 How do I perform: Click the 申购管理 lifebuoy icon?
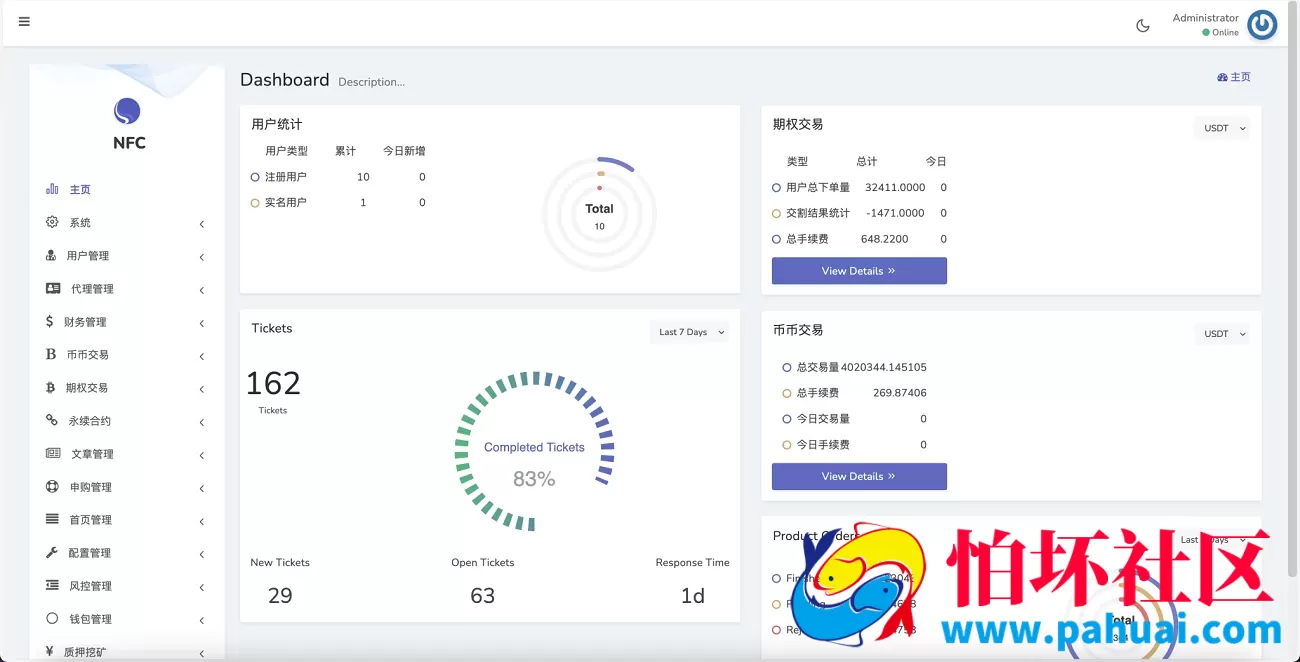coord(52,486)
